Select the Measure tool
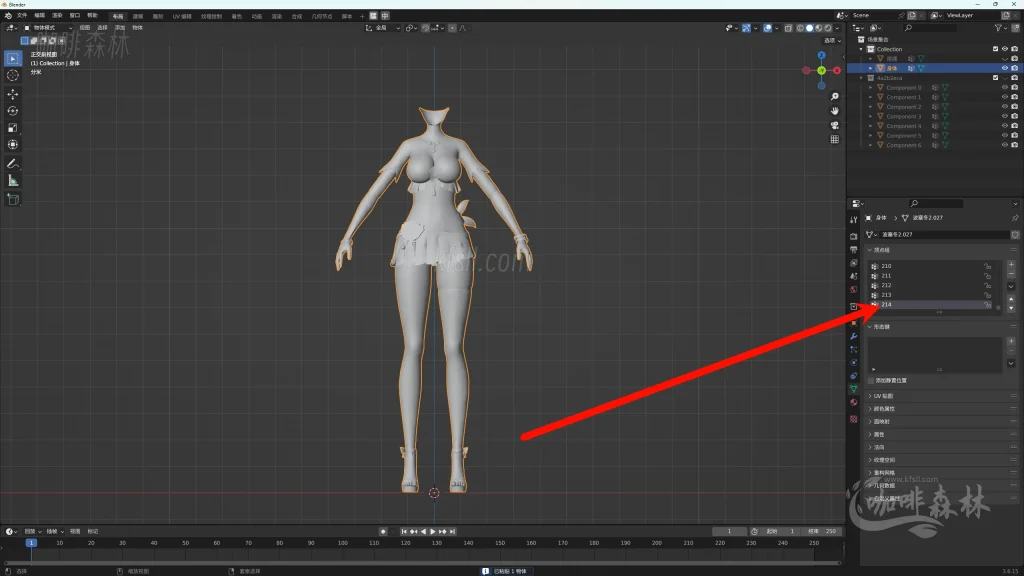Image resolution: width=1024 pixels, height=576 pixels. (12, 181)
